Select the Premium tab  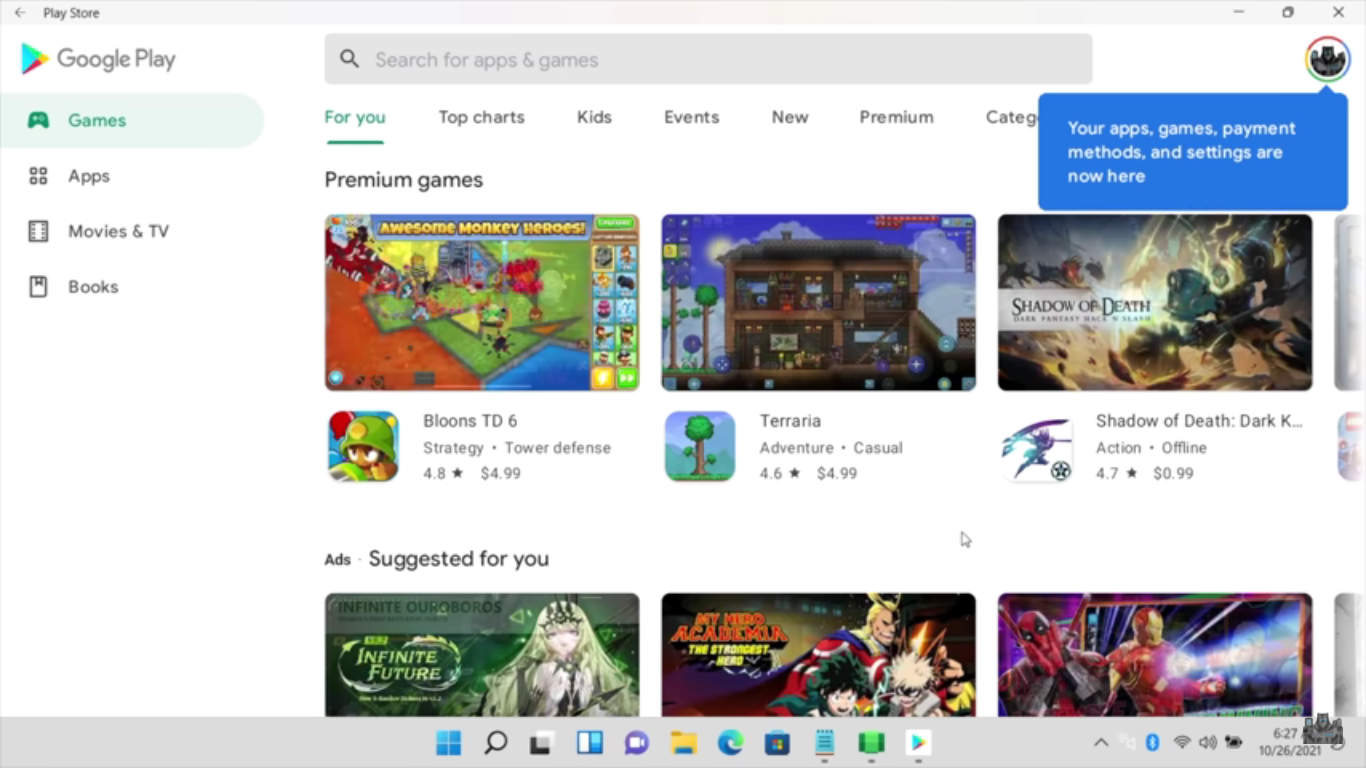[x=896, y=117]
